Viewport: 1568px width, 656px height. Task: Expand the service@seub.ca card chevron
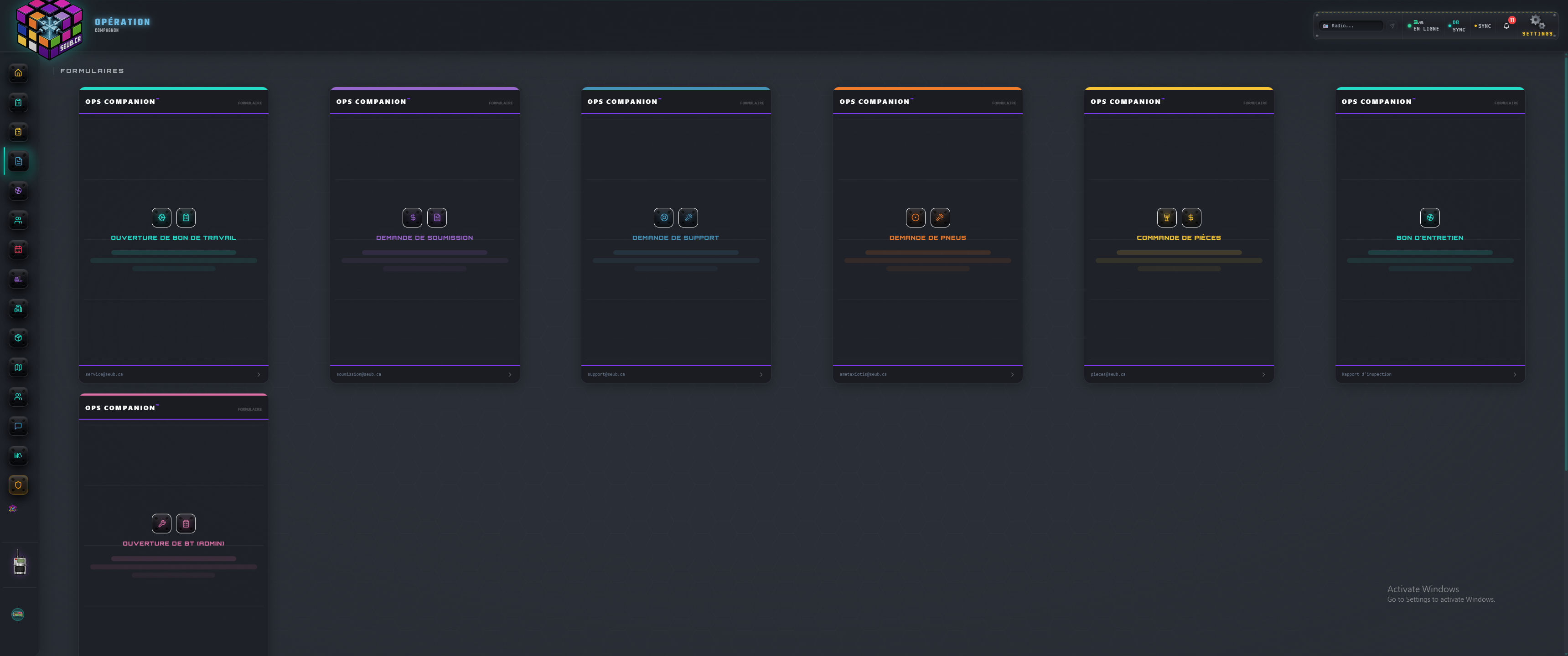coord(259,374)
